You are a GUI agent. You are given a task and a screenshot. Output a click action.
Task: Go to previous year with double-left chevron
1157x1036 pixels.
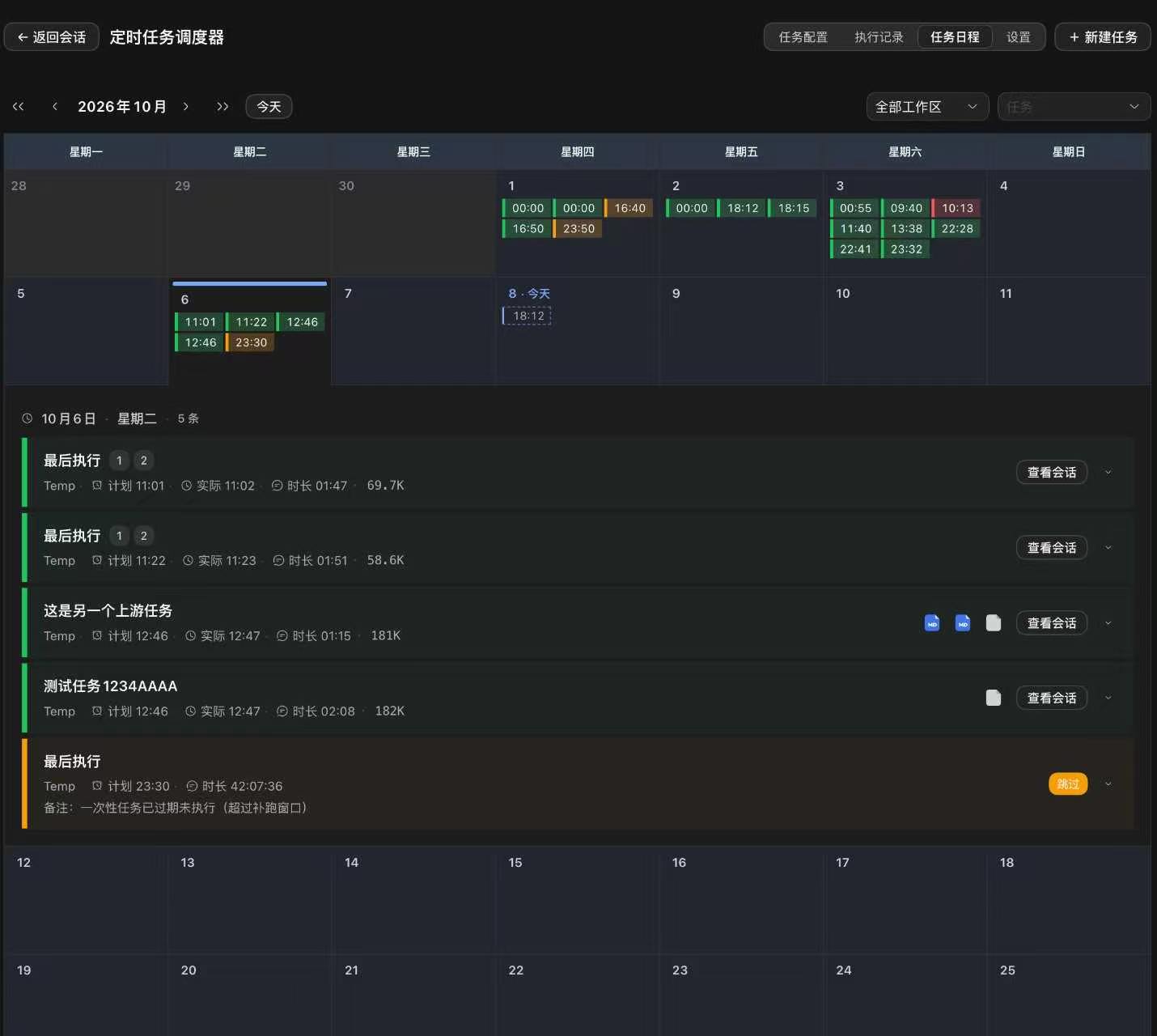click(x=18, y=106)
